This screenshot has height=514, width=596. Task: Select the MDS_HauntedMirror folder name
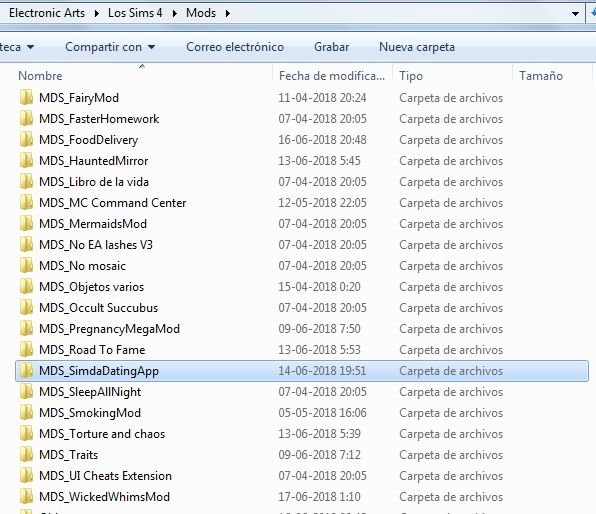94,161
